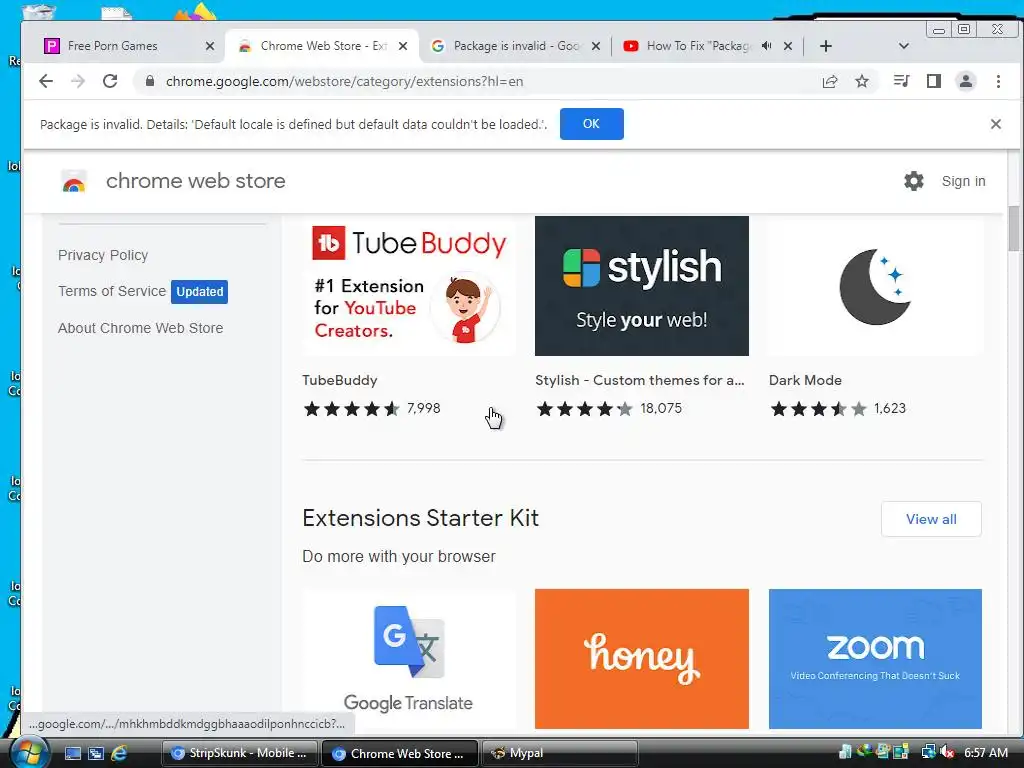Dismiss the Package is invalid infobar

[x=996, y=124]
